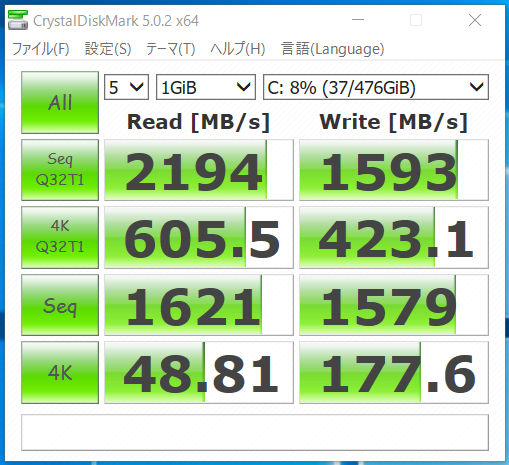The width and height of the screenshot is (509, 465).
Task: Start the 4K Q32T1 benchmark
Action: click(x=60, y=237)
